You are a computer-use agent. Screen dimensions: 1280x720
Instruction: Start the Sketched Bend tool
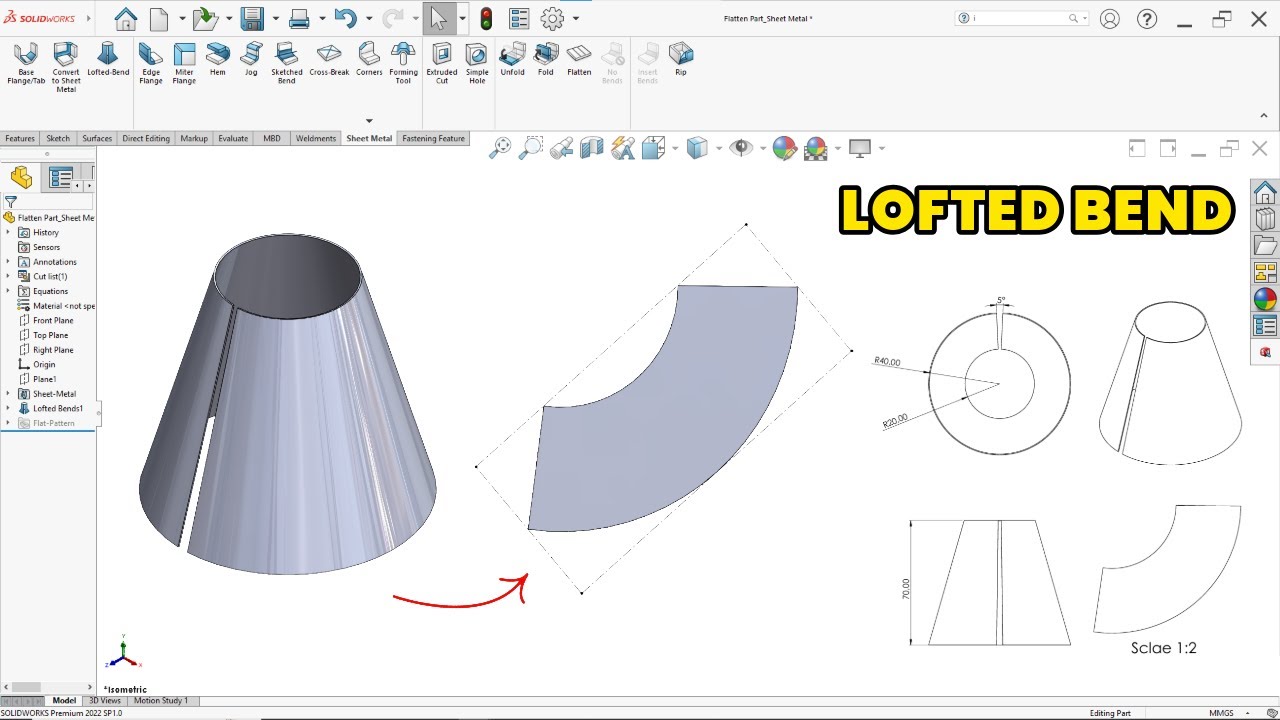click(x=287, y=62)
